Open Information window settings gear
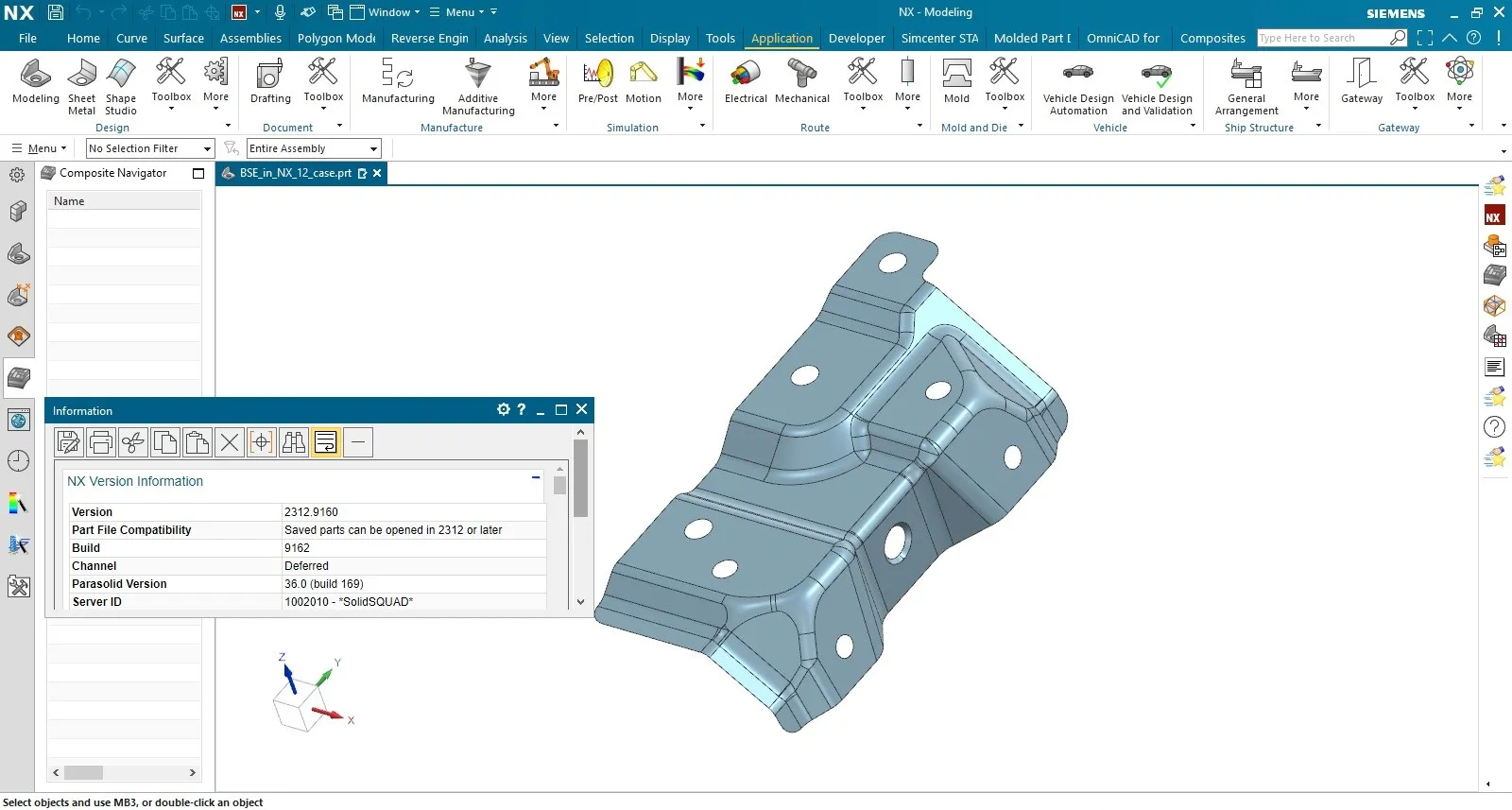The height and width of the screenshot is (810, 1512). pyautogui.click(x=504, y=409)
